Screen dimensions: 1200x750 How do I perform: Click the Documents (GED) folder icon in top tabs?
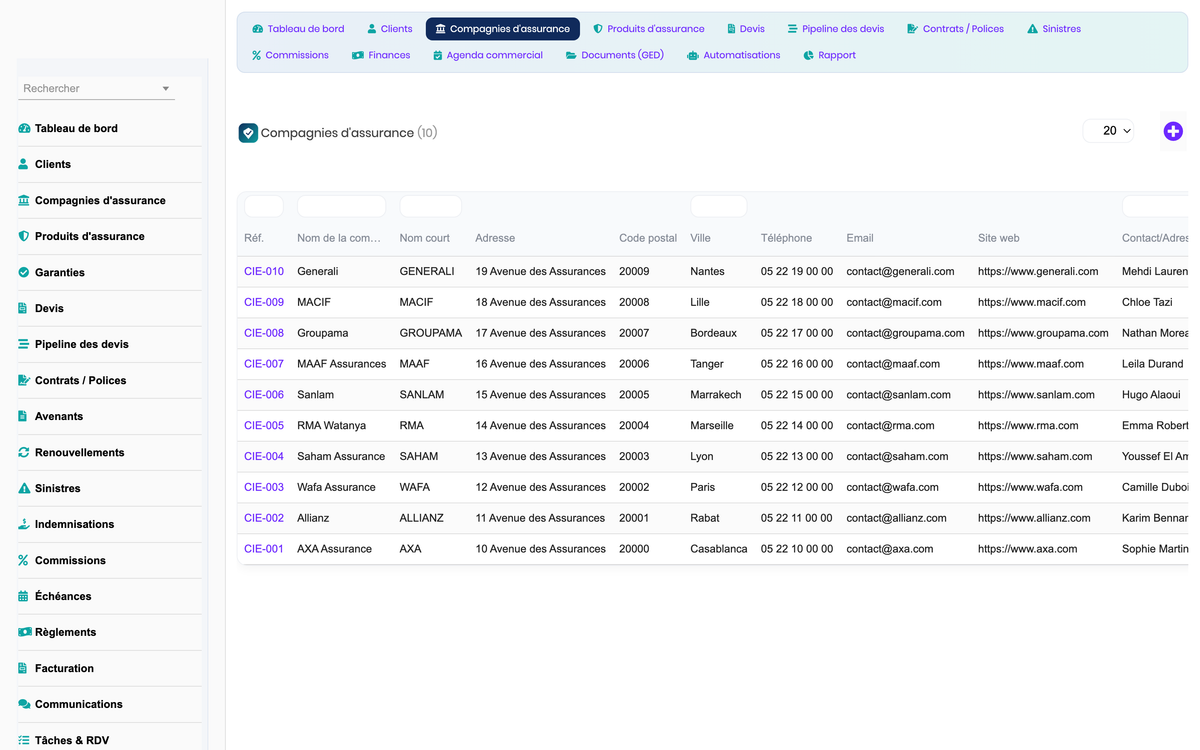pyautogui.click(x=571, y=55)
